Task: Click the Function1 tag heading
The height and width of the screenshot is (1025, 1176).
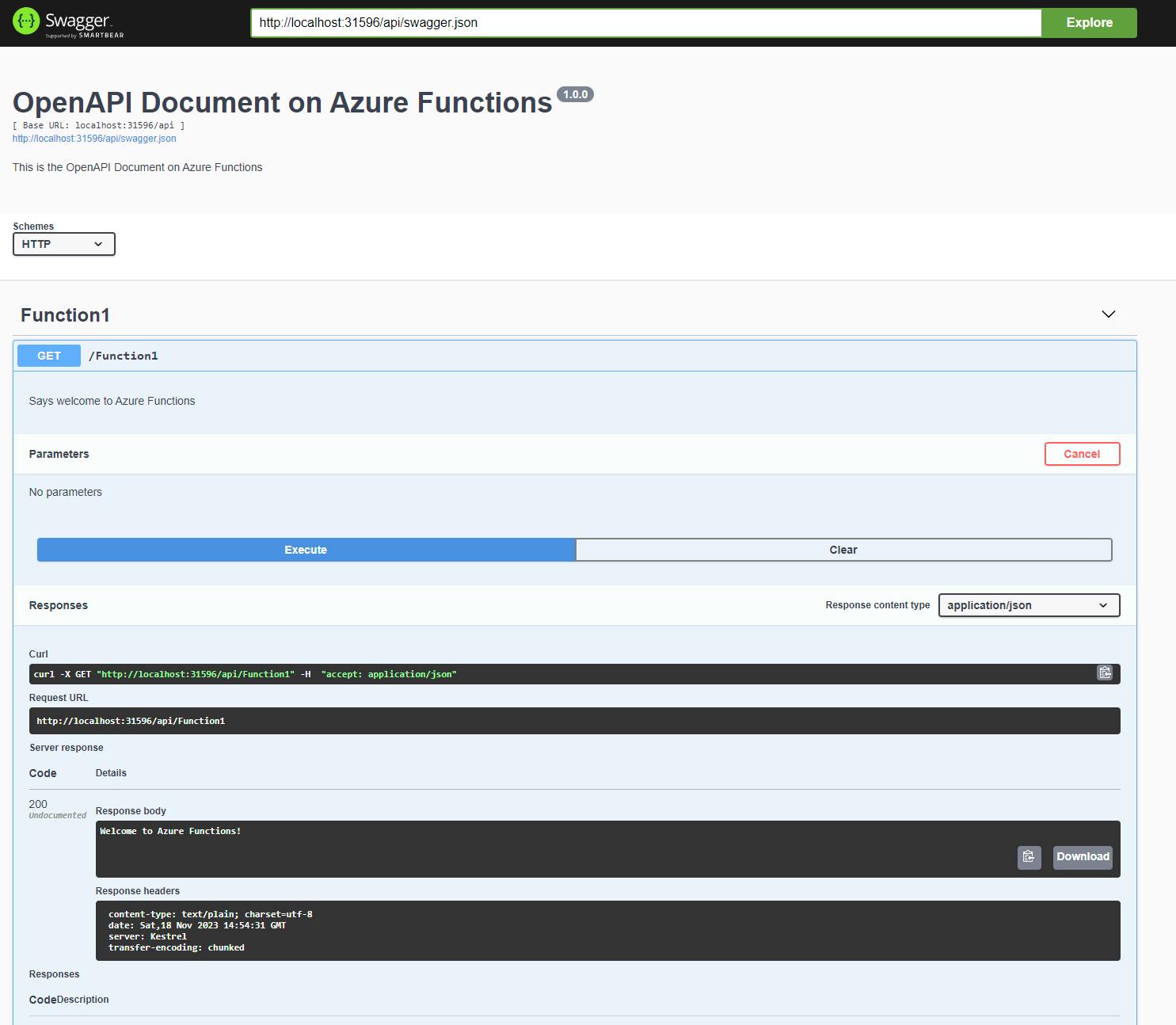Action: click(65, 315)
